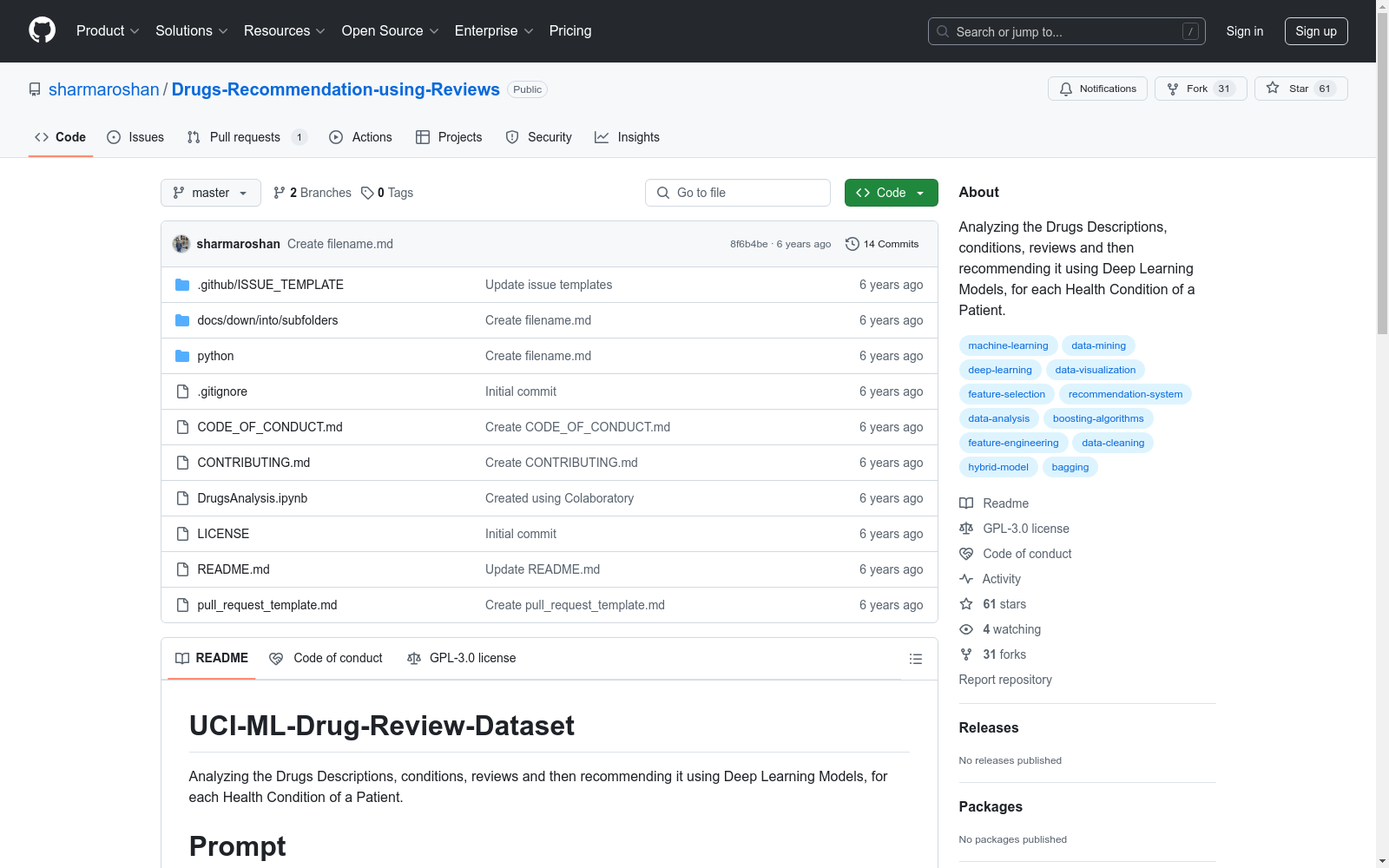Open commit hash 8f6b4be
The height and width of the screenshot is (868, 1389).
tap(749, 244)
